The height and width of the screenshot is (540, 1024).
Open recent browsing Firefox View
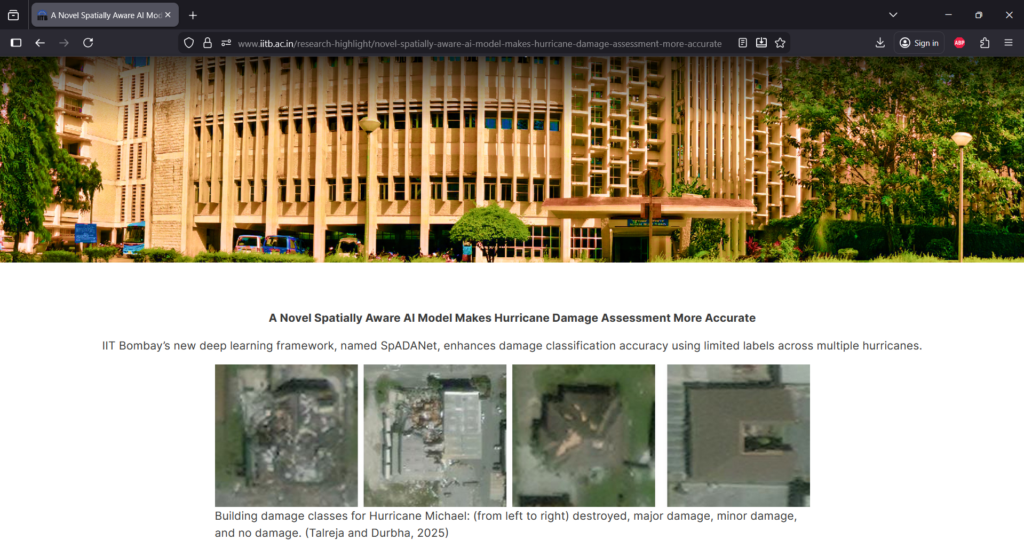click(13, 15)
